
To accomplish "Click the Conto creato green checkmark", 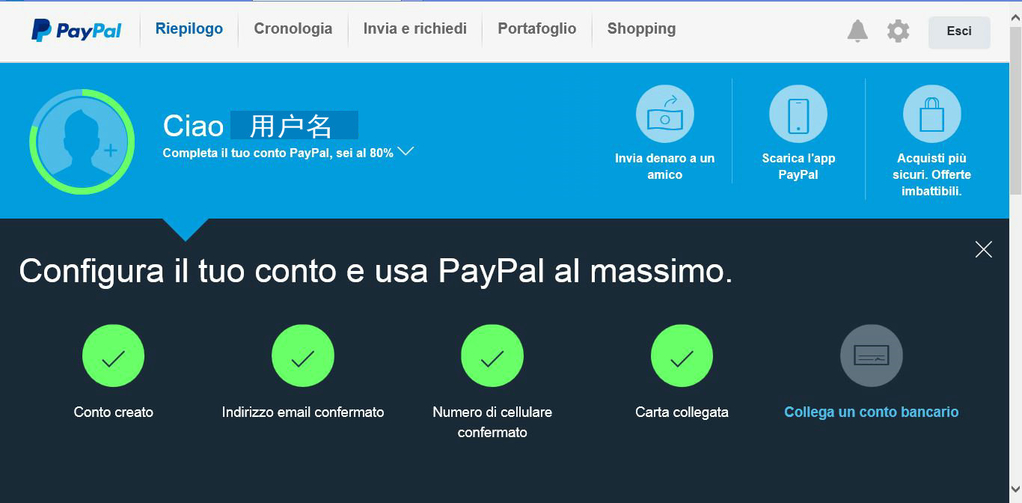I will tap(113, 356).
